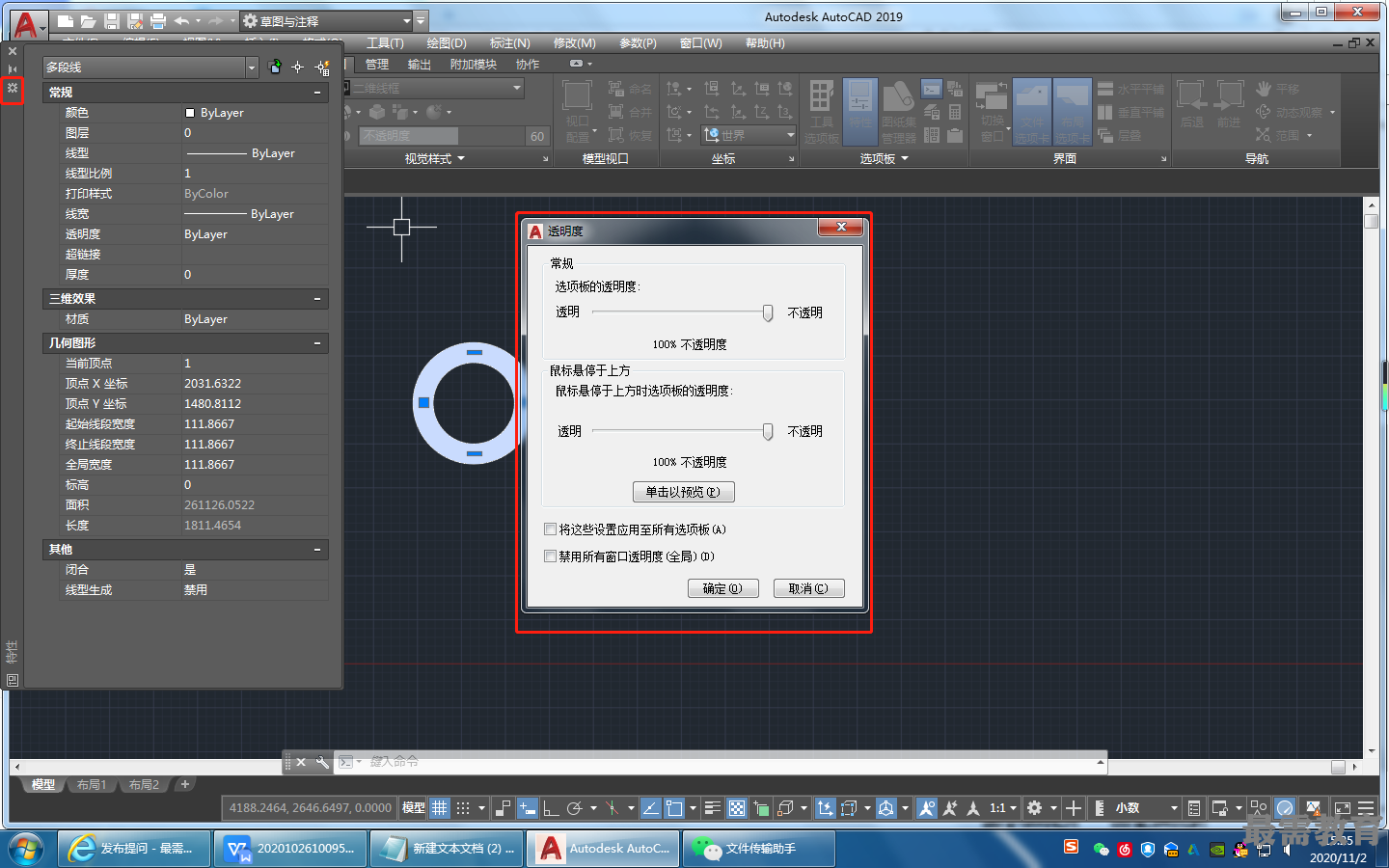Expand the 视觉样式 panel dropdown
Screen dimensions: 1389x868
coord(434,159)
